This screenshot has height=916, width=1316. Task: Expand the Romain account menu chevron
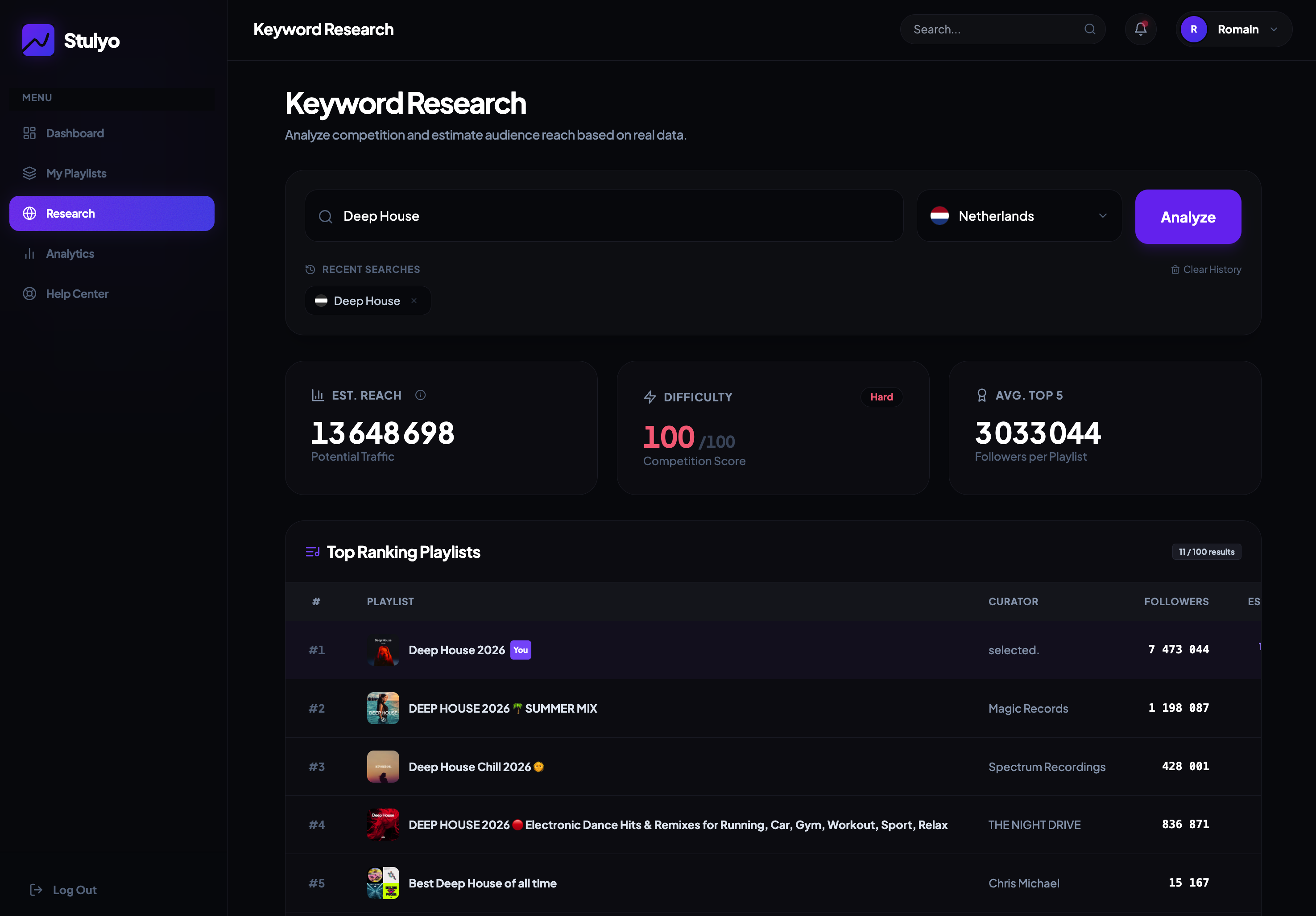[x=1274, y=29]
